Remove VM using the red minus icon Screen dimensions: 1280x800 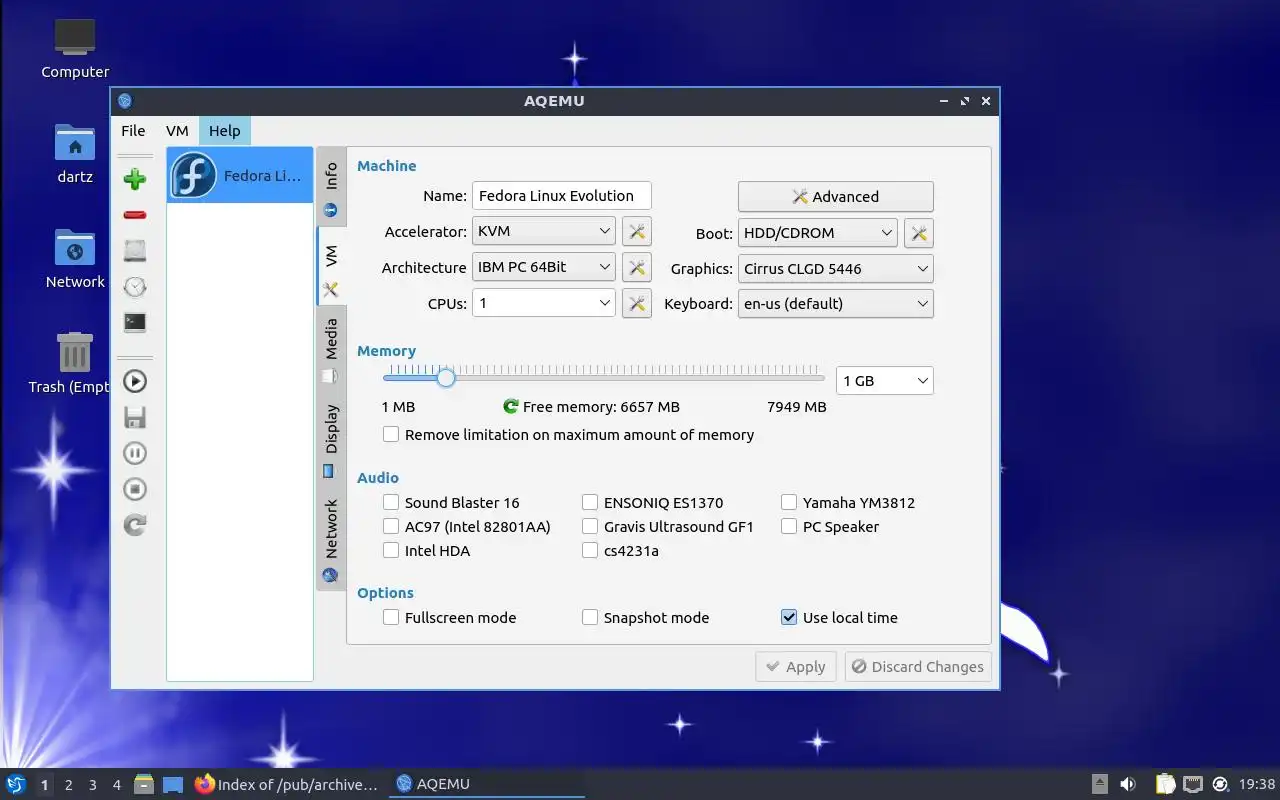point(135,215)
